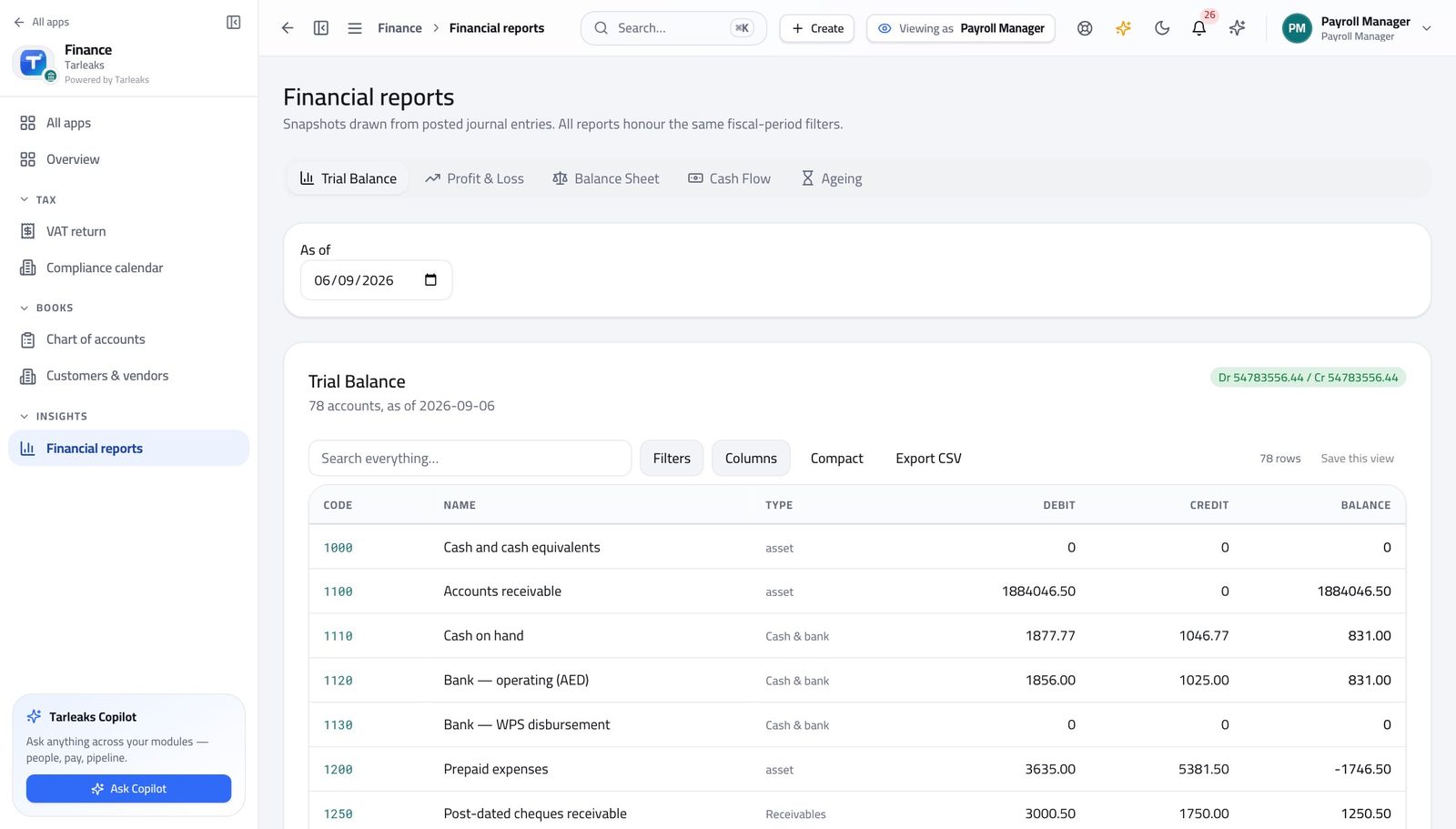Screen dimensions: 1456x829
Task: Toggle Compact table density
Action: [x=836, y=459]
